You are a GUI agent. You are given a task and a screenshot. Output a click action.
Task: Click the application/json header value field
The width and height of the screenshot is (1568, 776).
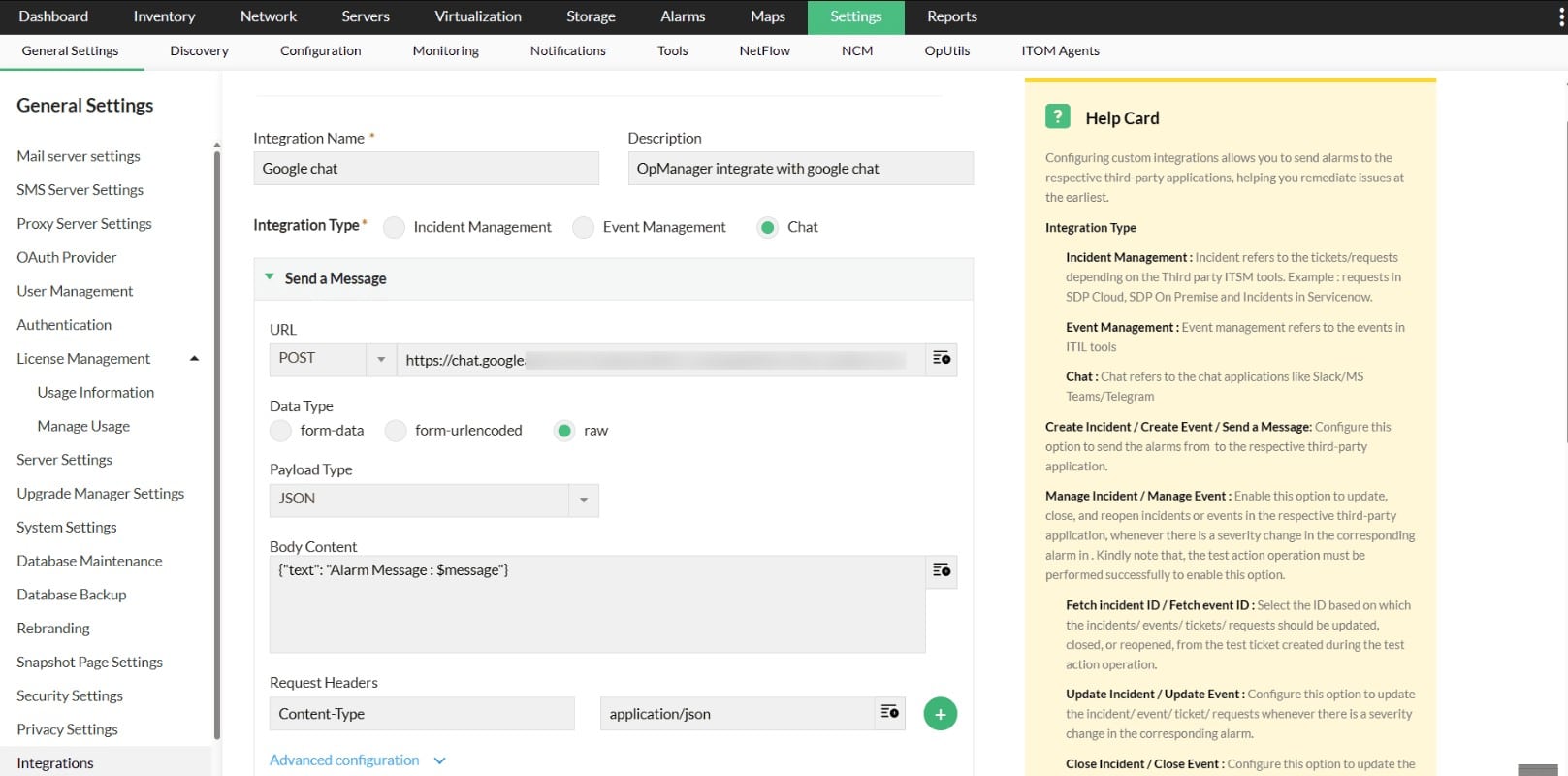pos(737,714)
